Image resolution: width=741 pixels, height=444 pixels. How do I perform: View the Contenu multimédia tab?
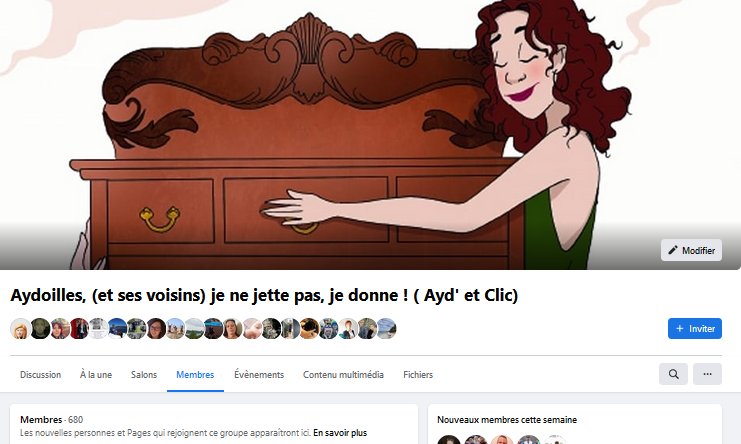click(x=344, y=375)
